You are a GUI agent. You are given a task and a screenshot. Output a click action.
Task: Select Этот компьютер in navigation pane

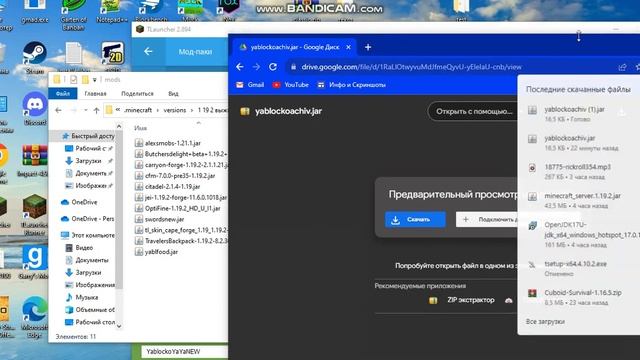88,235
